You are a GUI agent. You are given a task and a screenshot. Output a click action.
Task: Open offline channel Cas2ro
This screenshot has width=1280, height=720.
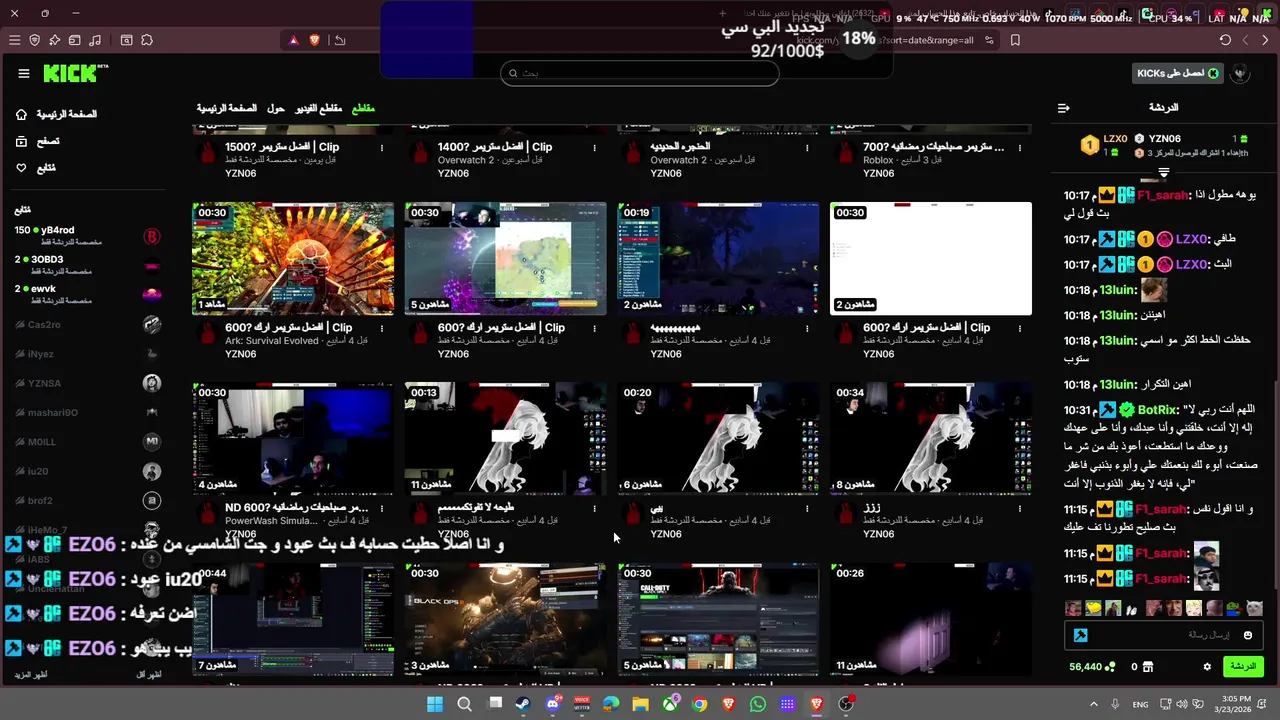[x=88, y=324]
